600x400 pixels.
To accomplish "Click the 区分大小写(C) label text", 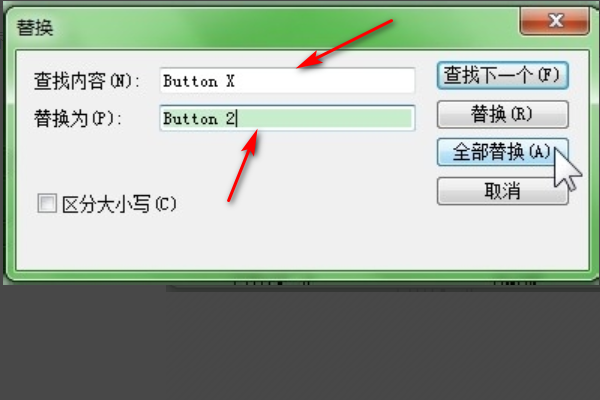I will (119, 204).
